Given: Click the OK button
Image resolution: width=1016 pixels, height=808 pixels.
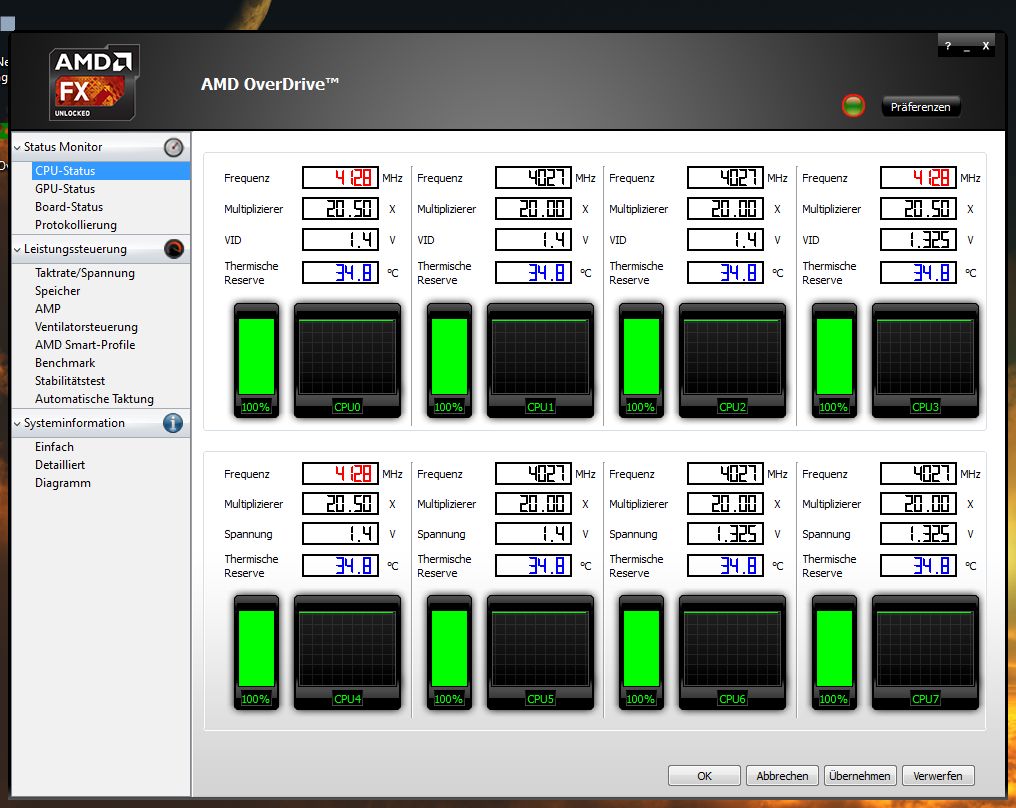Looking at the screenshot, I should 704,776.
